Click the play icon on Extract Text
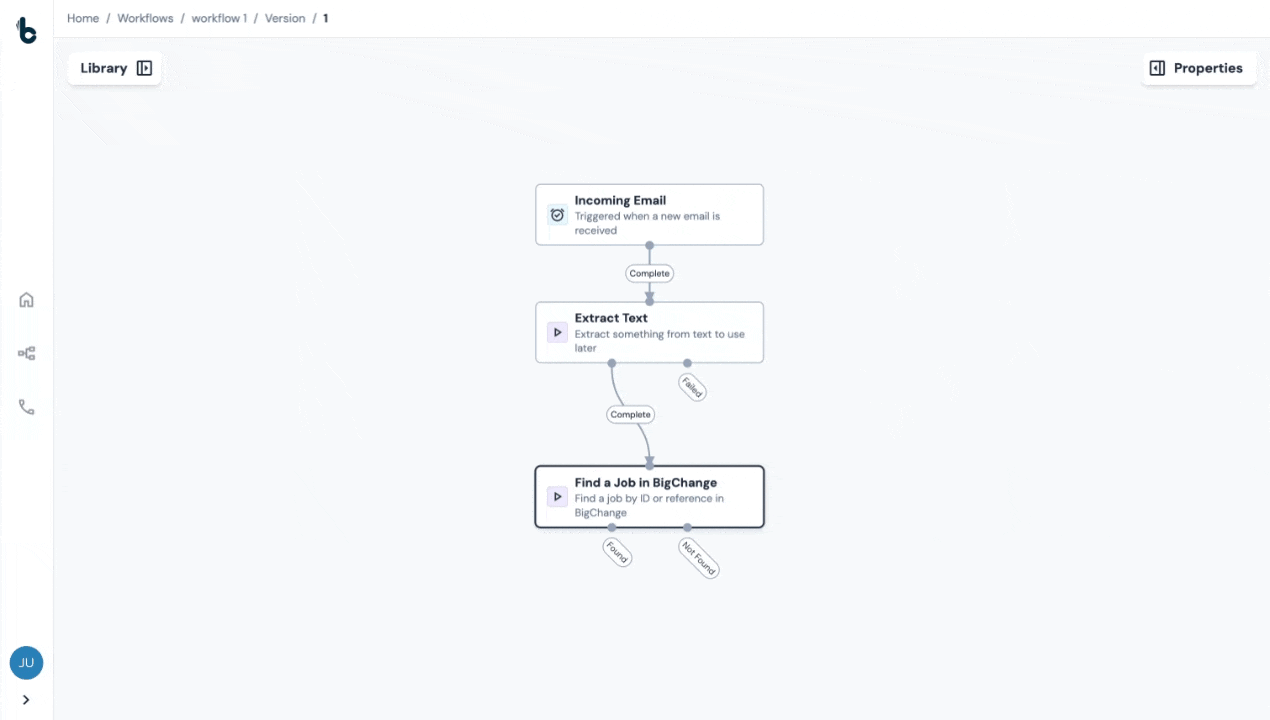 [557, 333]
